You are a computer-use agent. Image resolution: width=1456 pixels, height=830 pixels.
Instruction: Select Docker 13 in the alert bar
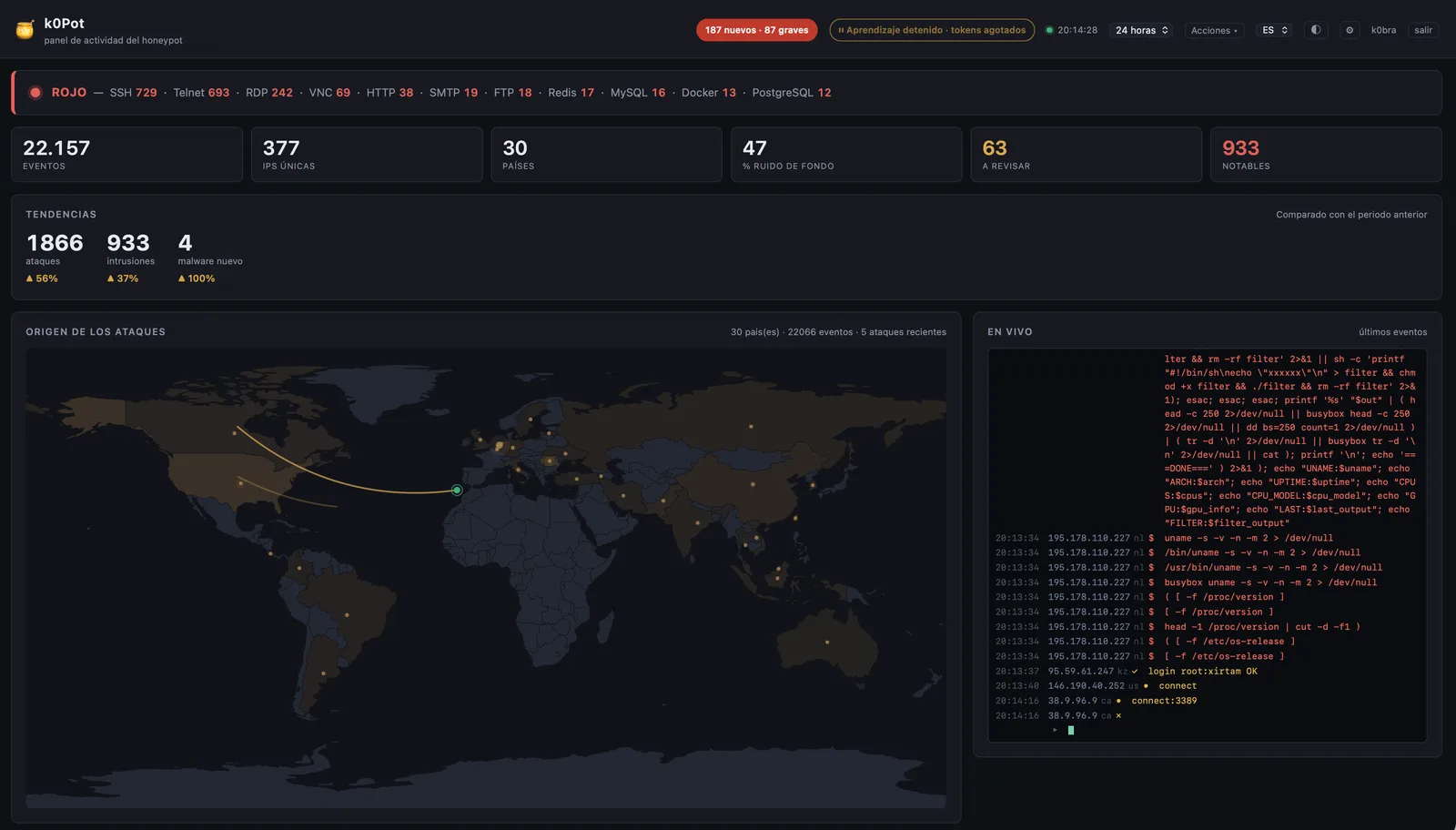click(709, 93)
